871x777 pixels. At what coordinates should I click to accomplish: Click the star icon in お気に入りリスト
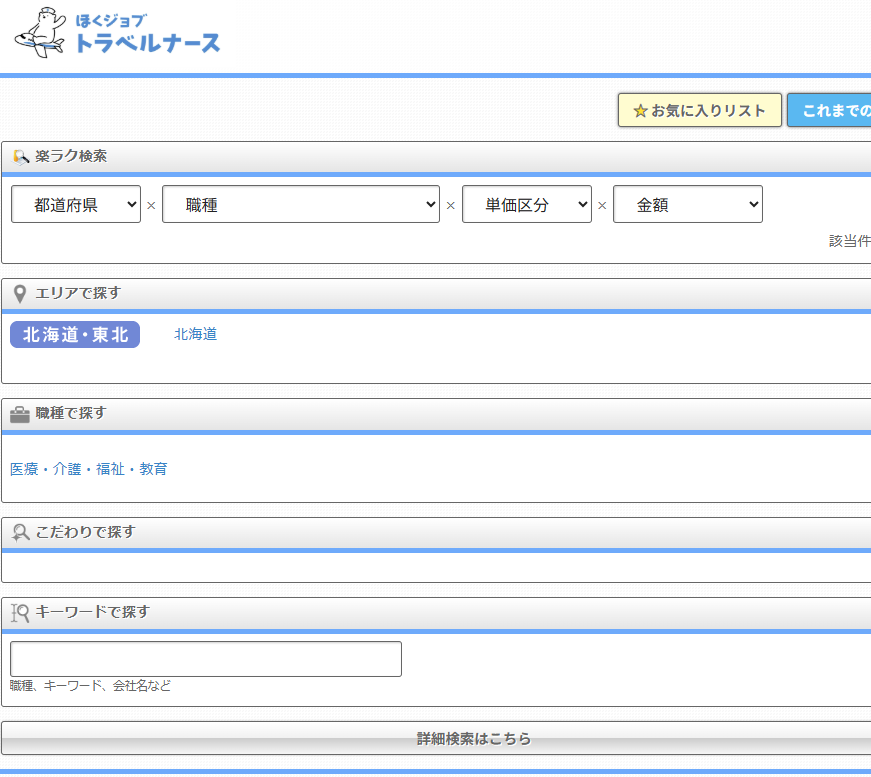coord(640,111)
